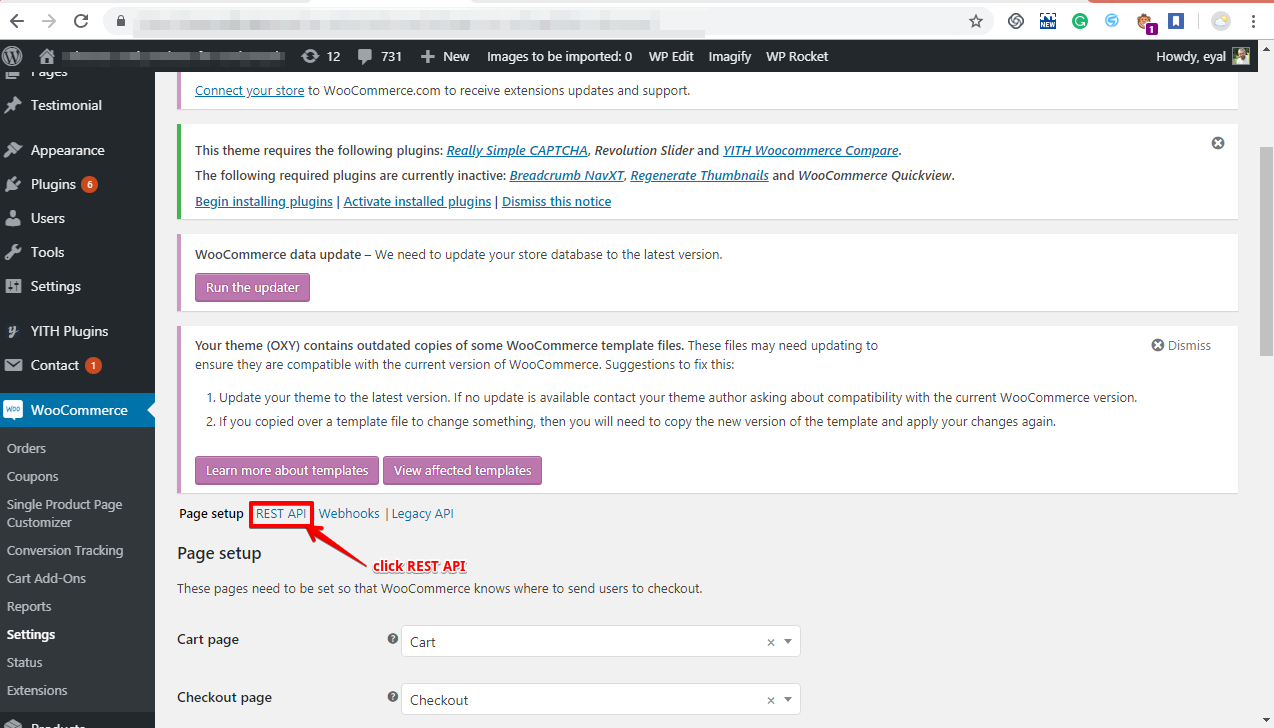Open Imagify in the admin bar
The height and width of the screenshot is (728, 1274).
tap(730, 56)
